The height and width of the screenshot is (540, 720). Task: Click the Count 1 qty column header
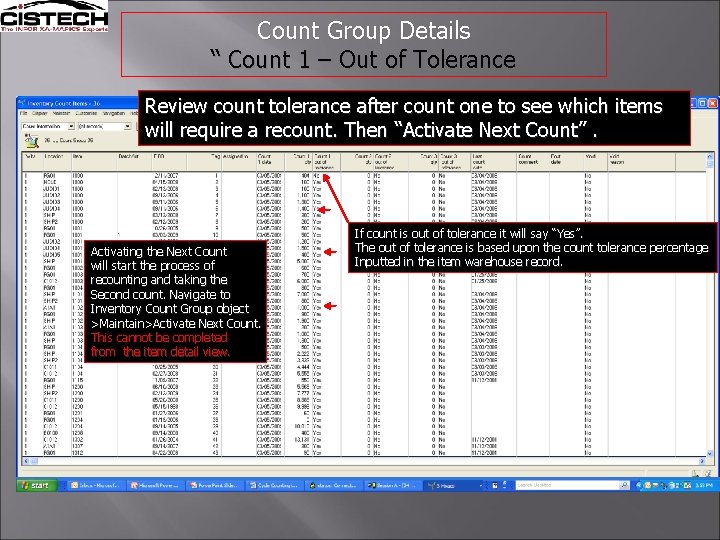[x=298, y=162]
